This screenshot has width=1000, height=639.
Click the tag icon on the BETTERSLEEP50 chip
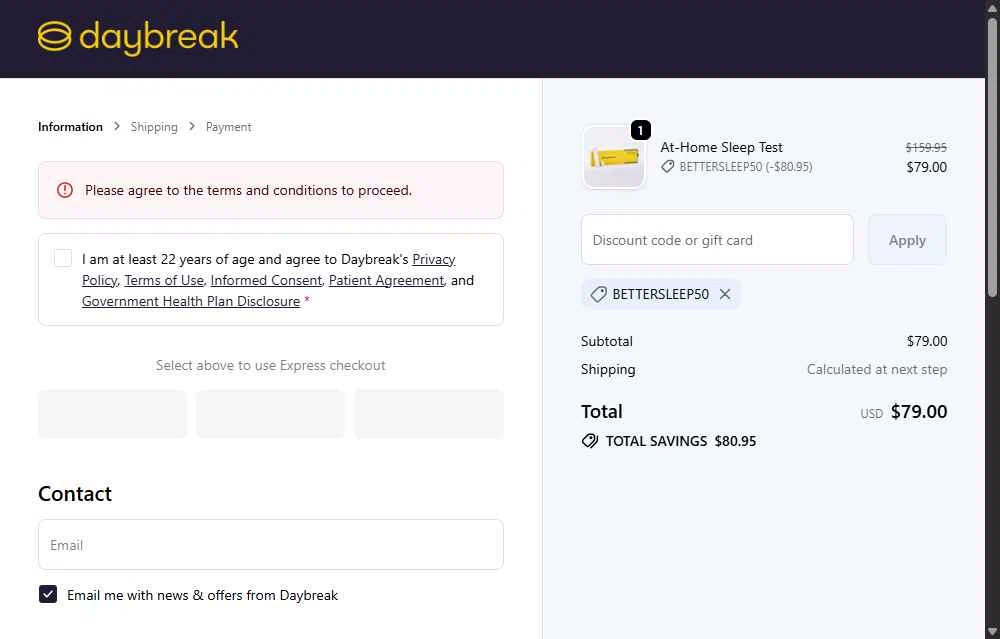tap(598, 294)
